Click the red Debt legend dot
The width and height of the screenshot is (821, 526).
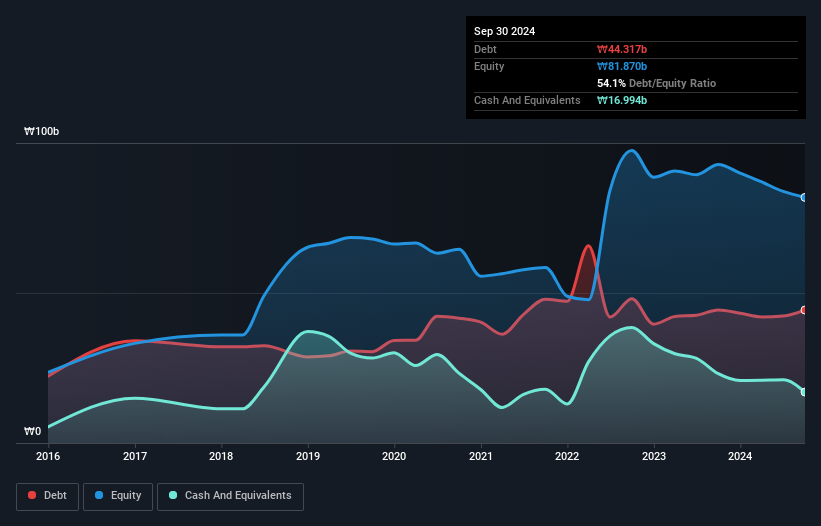click(32, 495)
